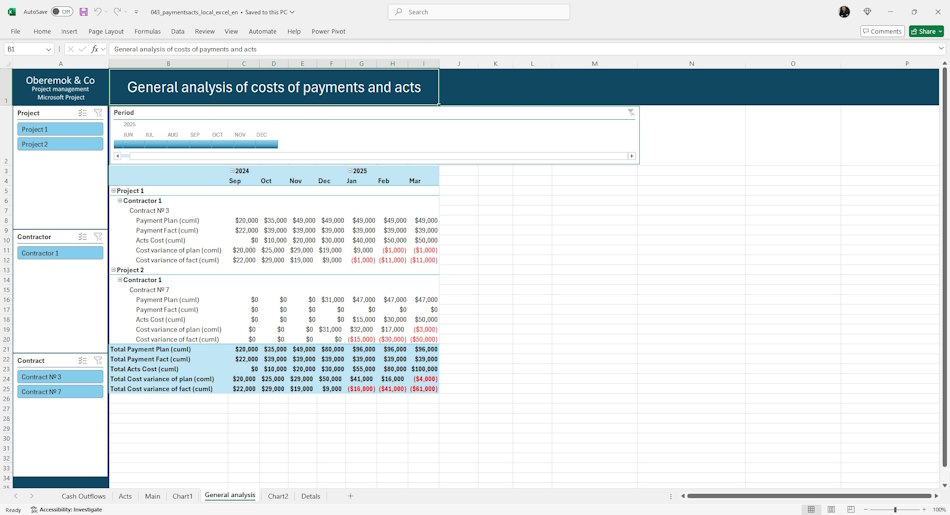Click the green Share button
The width and height of the screenshot is (950, 515).
point(926,31)
